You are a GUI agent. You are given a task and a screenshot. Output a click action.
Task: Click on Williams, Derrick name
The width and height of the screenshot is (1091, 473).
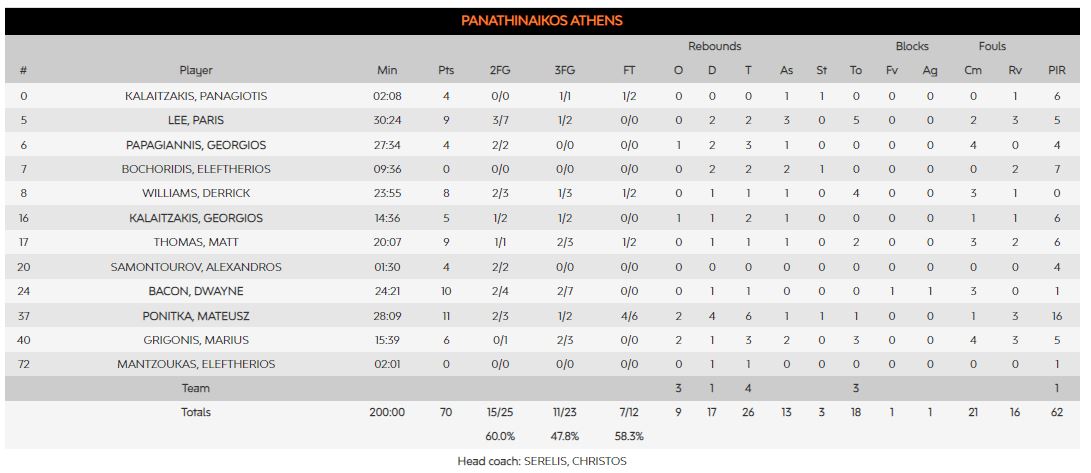[196, 193]
